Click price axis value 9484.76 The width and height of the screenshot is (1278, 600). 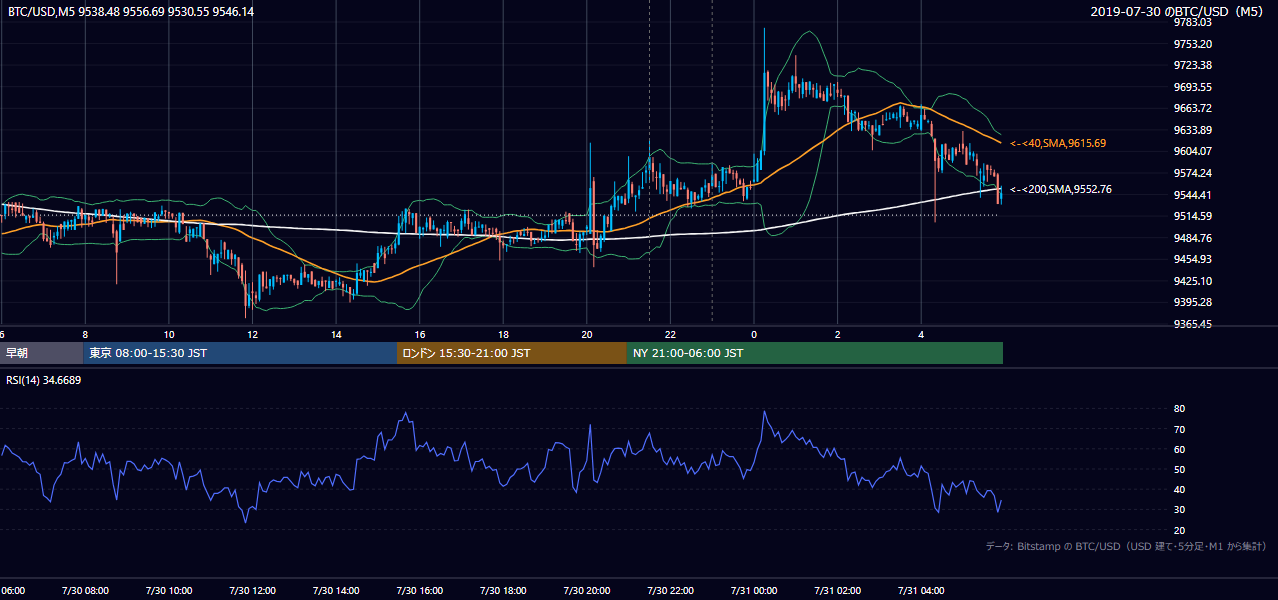click(1193, 238)
